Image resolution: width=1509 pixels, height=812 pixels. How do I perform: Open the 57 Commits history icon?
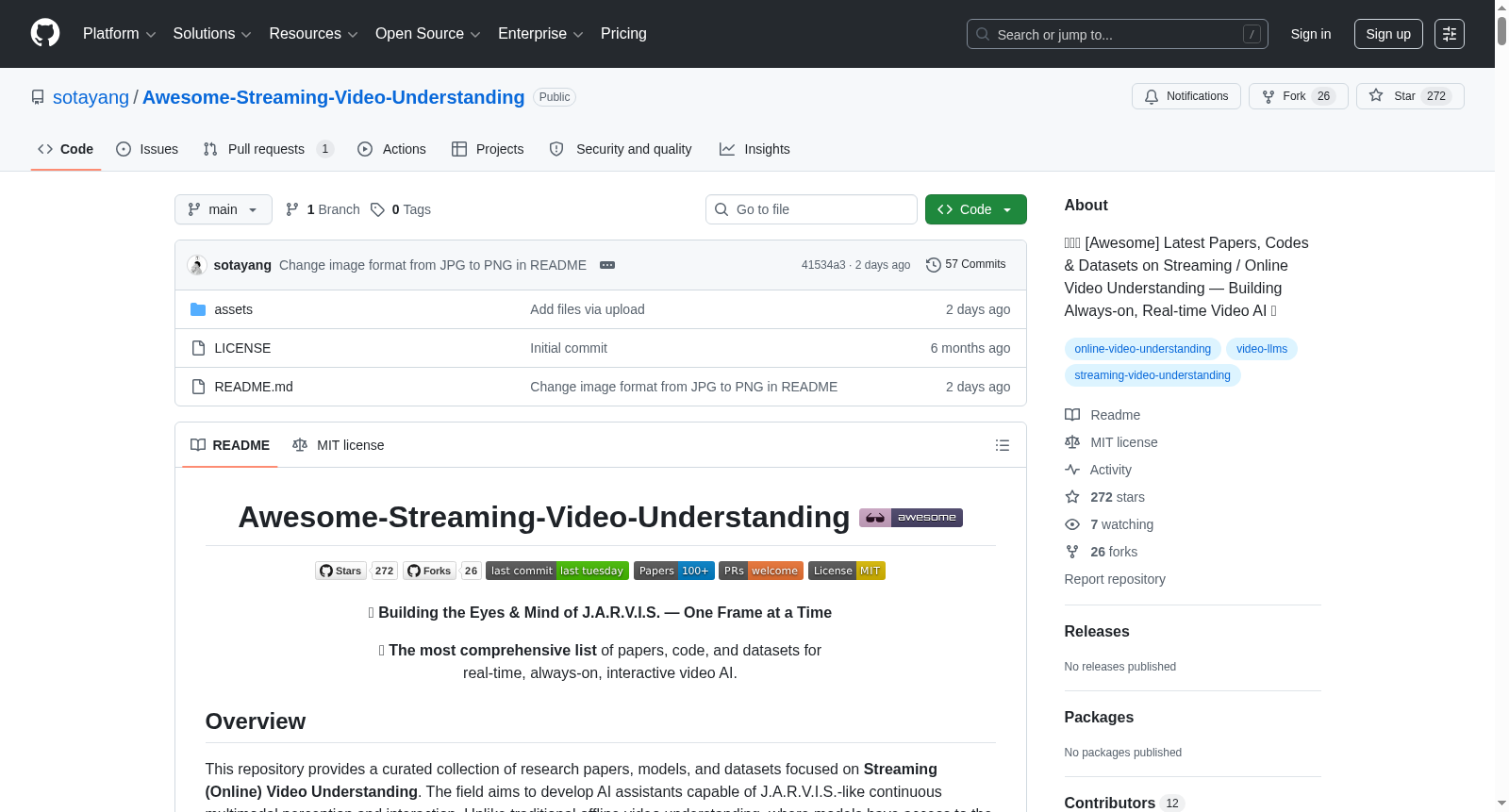point(933,265)
